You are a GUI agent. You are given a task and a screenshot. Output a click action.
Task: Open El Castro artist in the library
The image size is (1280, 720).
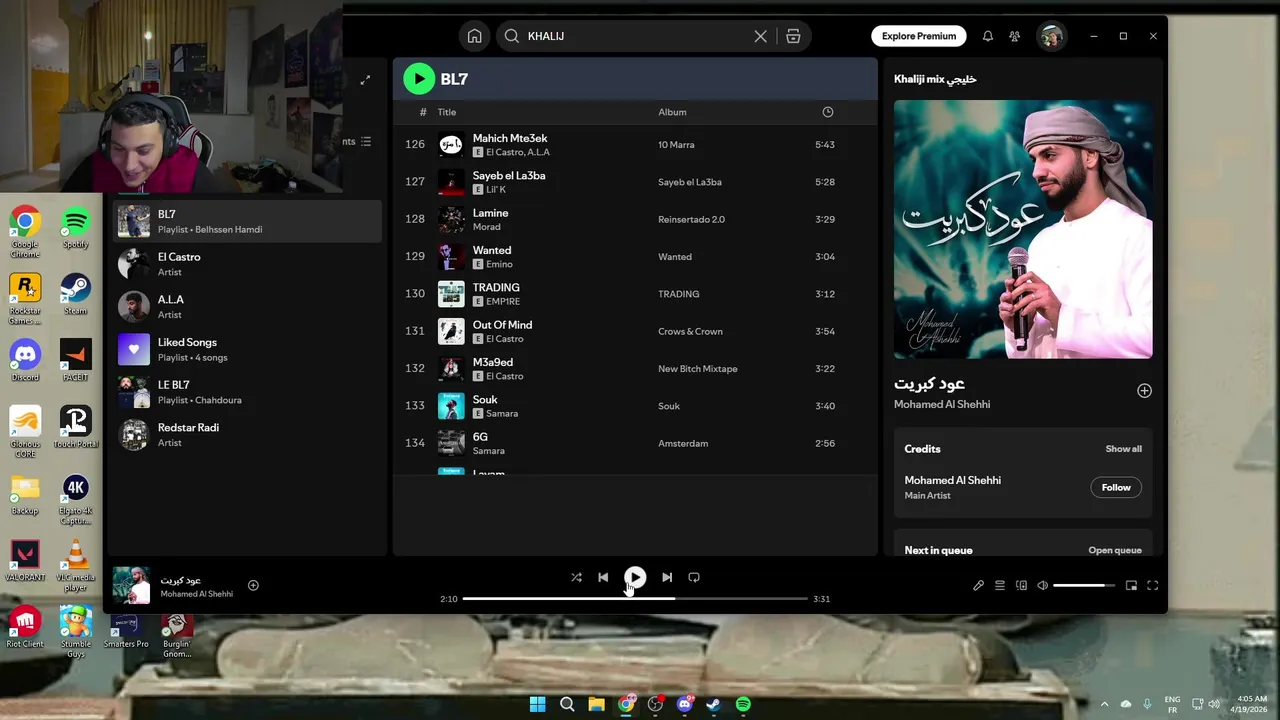pos(247,264)
